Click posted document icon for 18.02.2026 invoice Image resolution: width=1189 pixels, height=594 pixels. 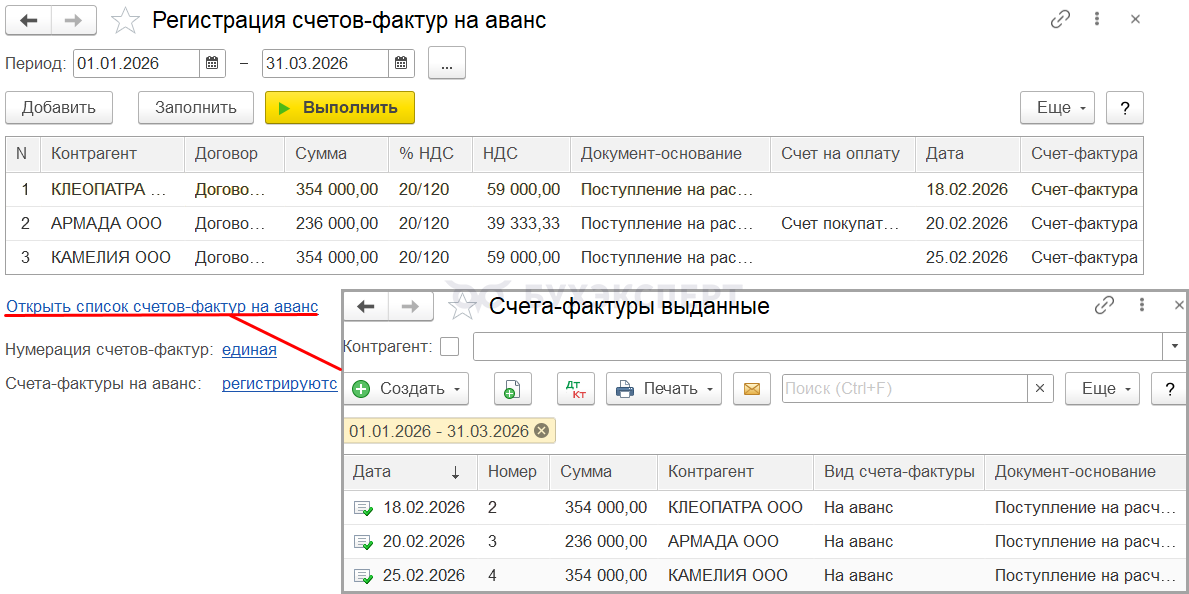coord(364,508)
